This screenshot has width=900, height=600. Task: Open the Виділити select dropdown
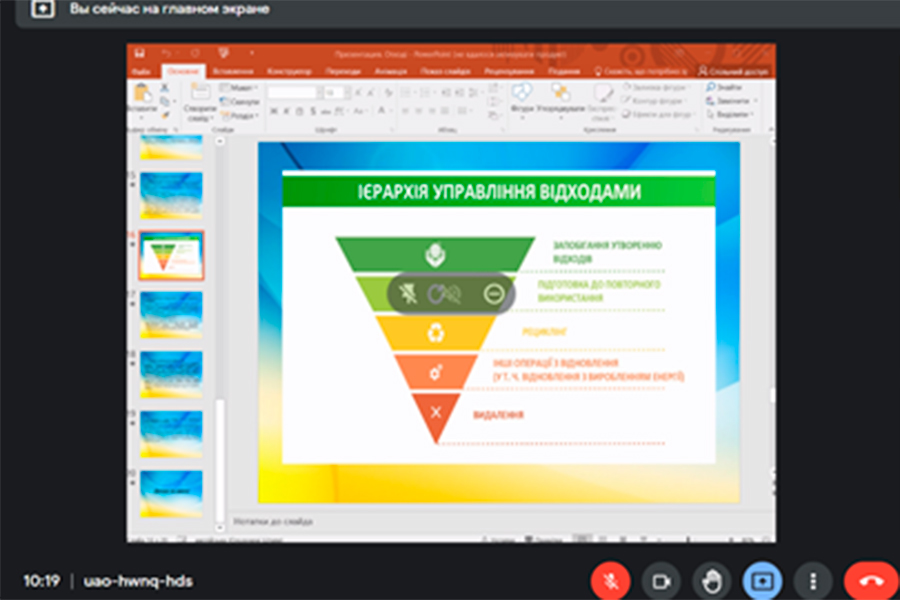pos(729,114)
